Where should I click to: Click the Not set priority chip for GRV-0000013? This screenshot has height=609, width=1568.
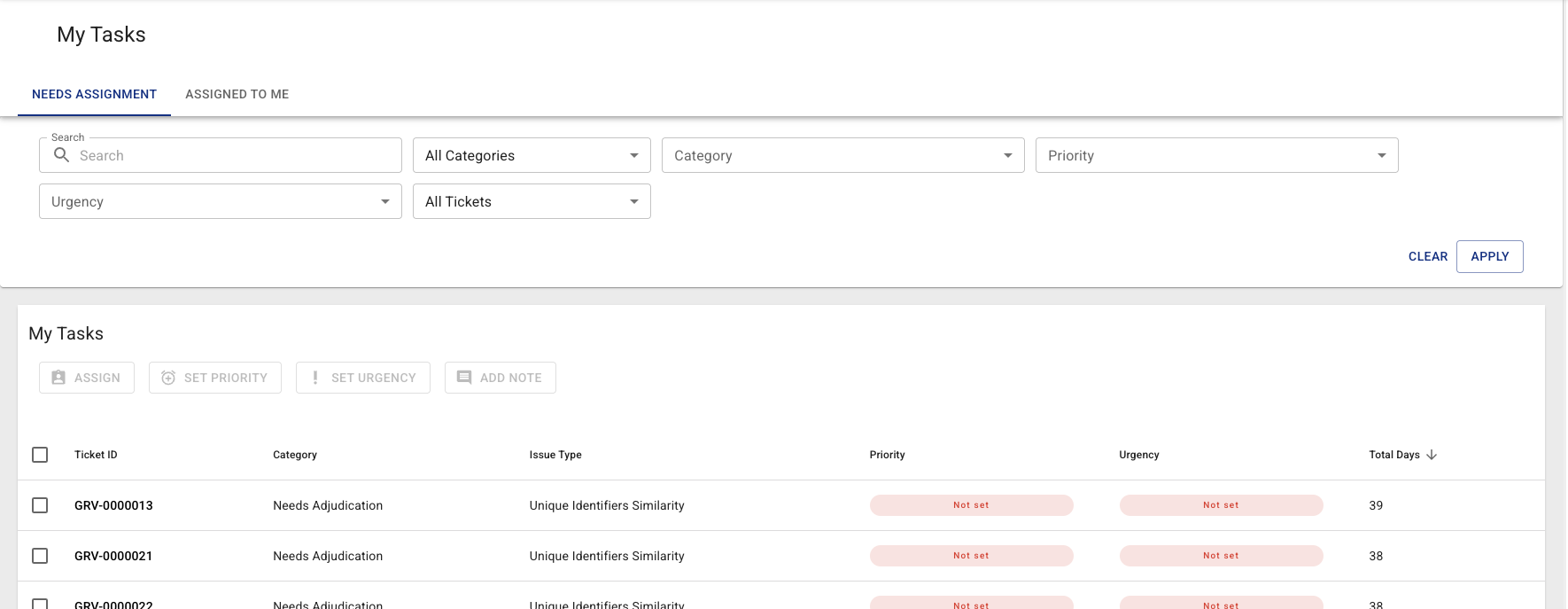click(972, 505)
